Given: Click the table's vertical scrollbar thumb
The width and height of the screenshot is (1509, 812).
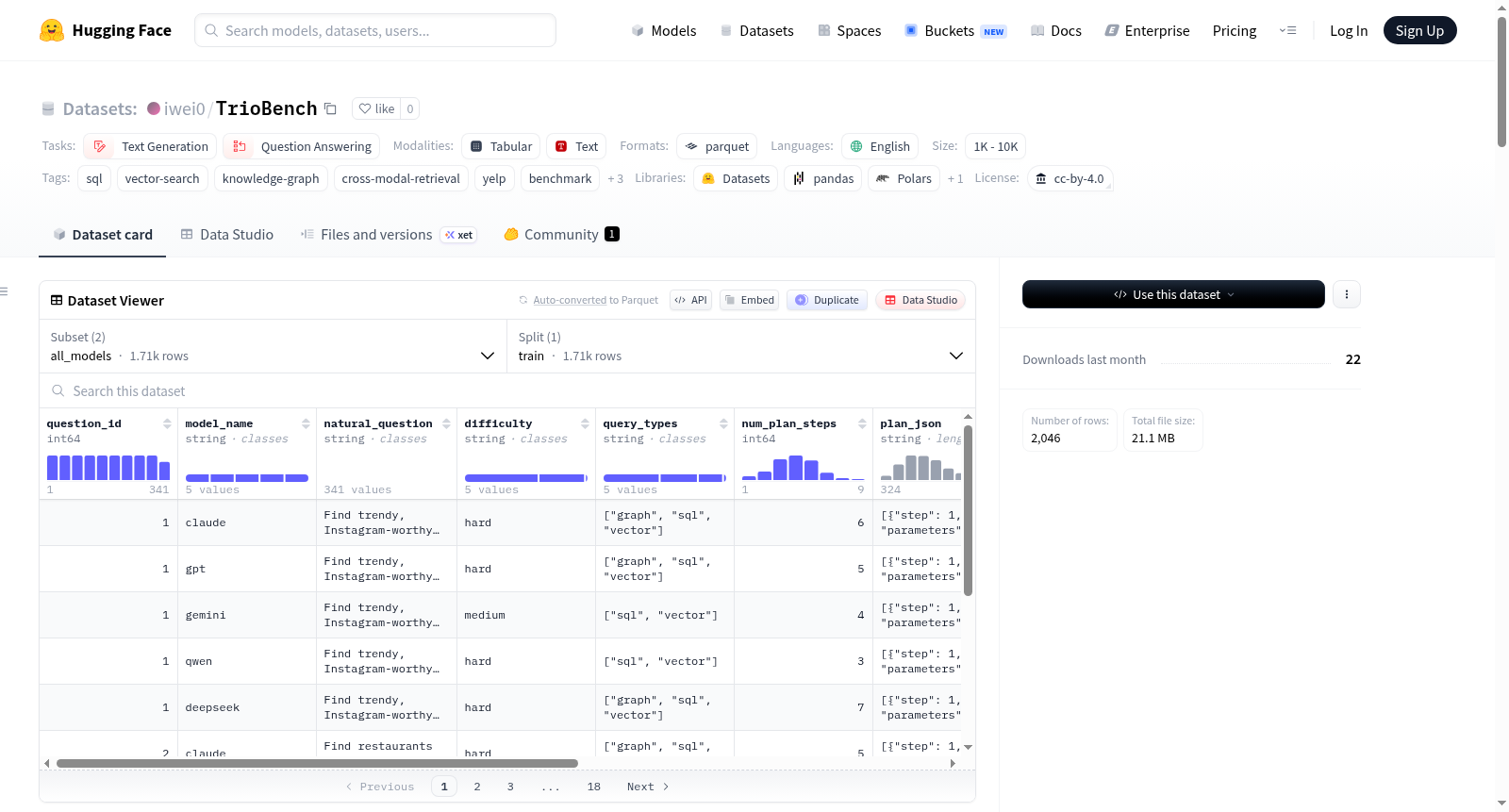Looking at the screenshot, I should point(968,510).
